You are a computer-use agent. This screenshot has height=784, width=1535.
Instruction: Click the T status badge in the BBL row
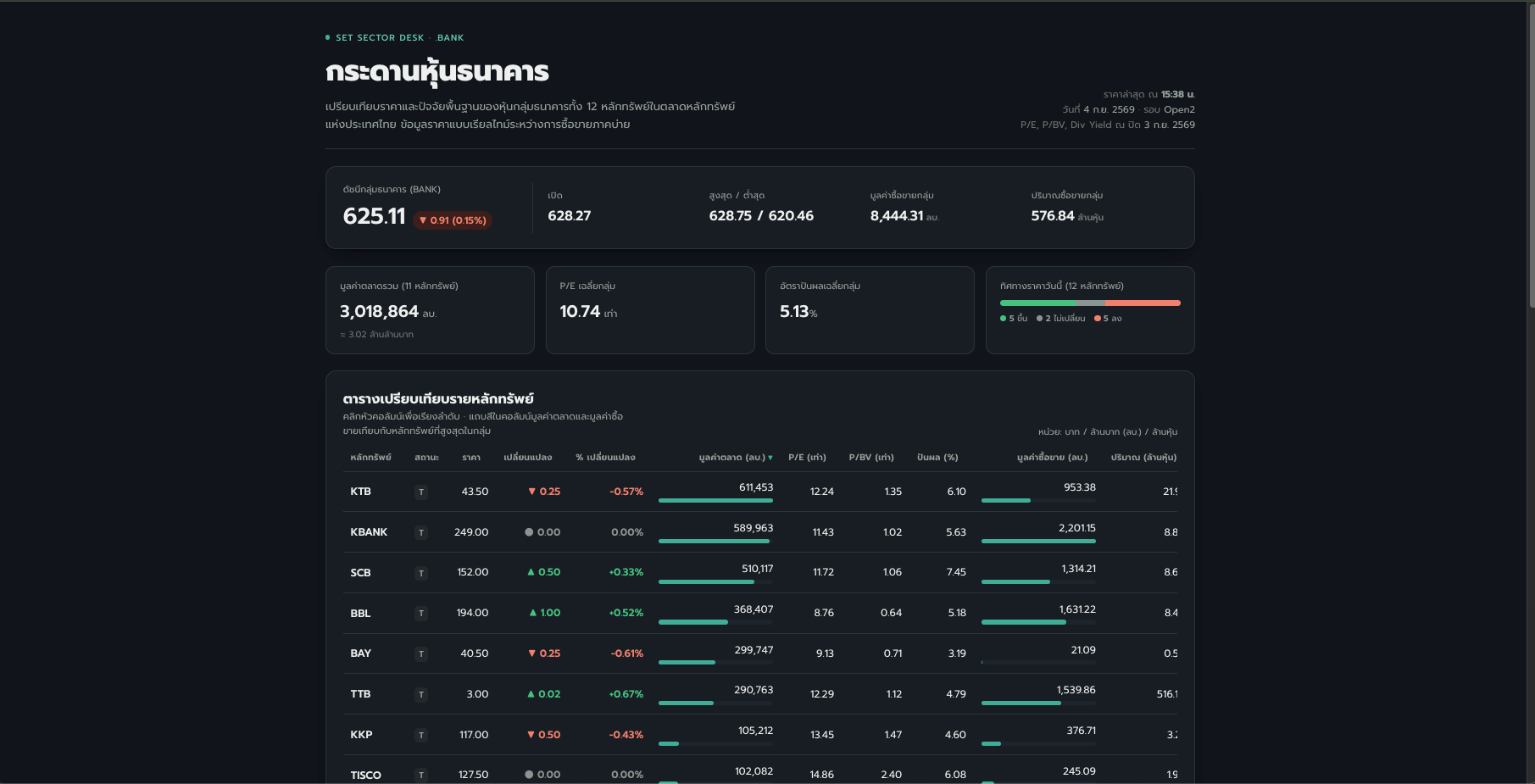pyautogui.click(x=421, y=614)
